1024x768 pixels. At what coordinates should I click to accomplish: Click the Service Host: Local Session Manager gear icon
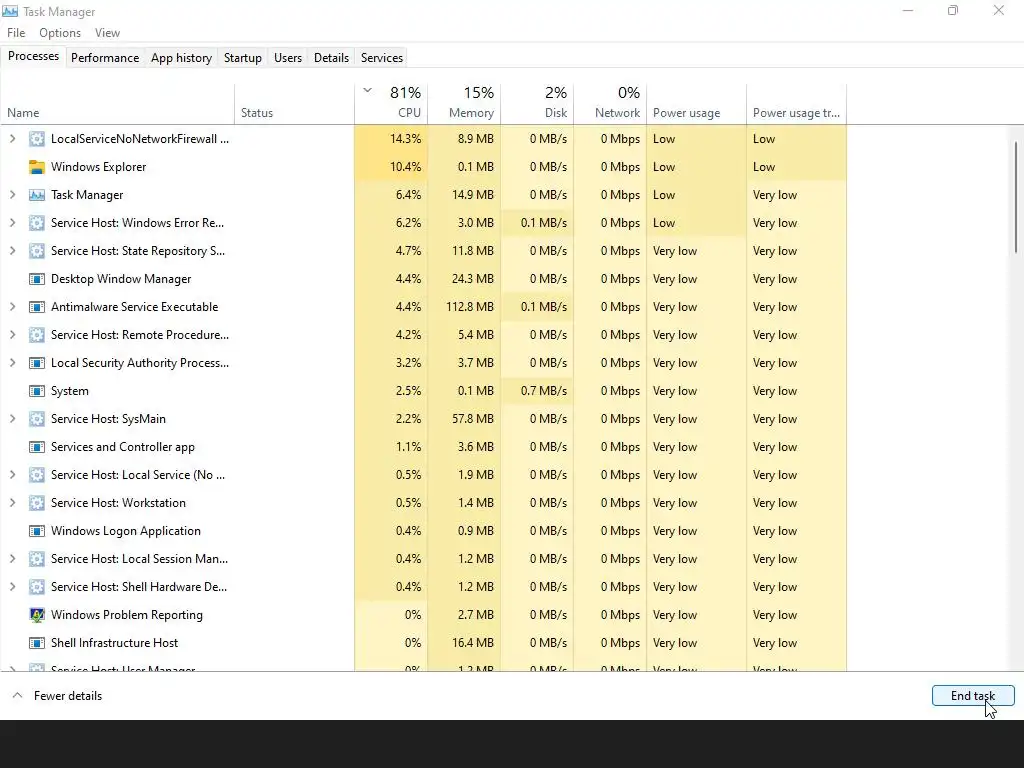37,559
